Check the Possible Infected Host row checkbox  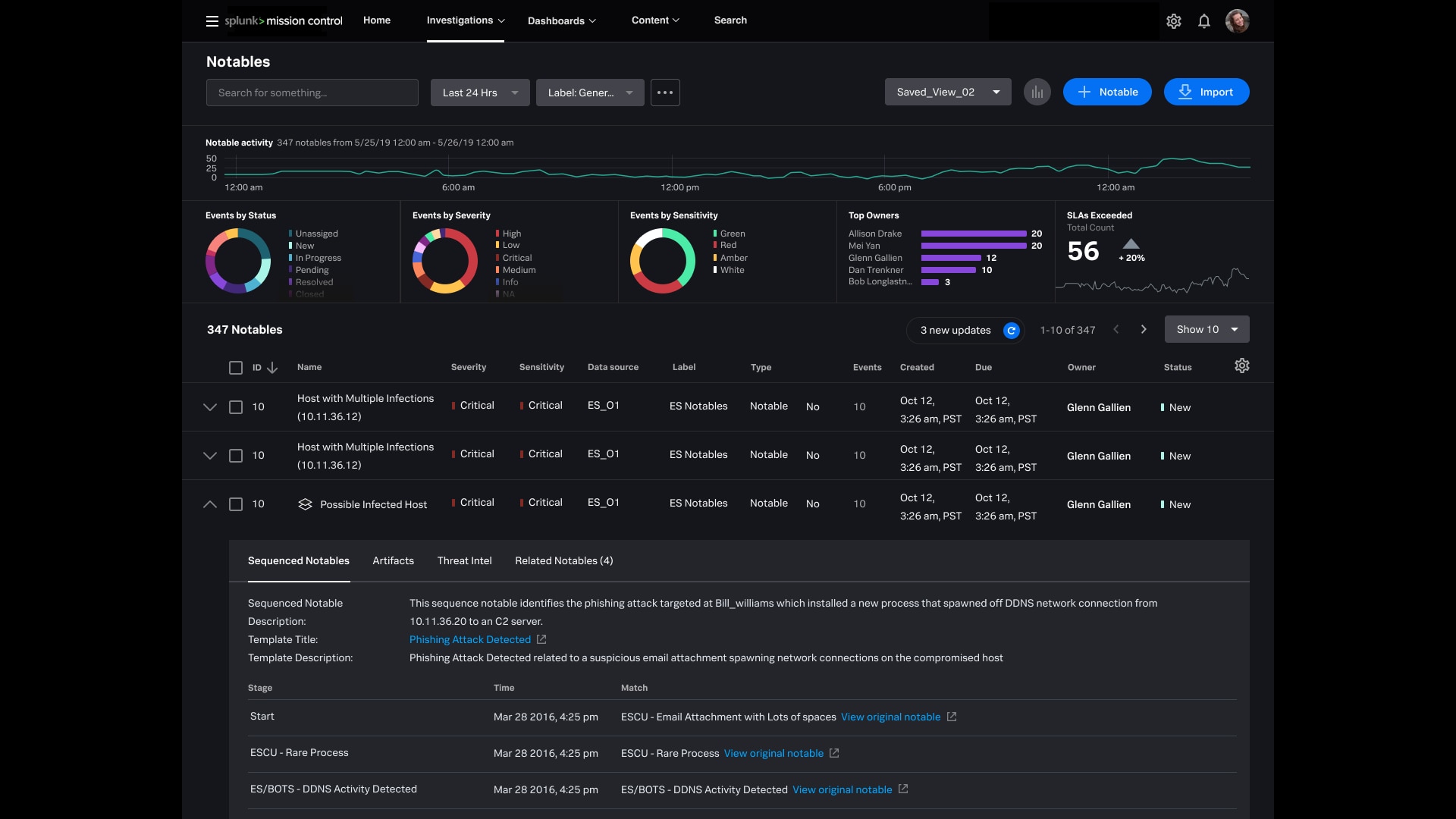[x=236, y=504]
